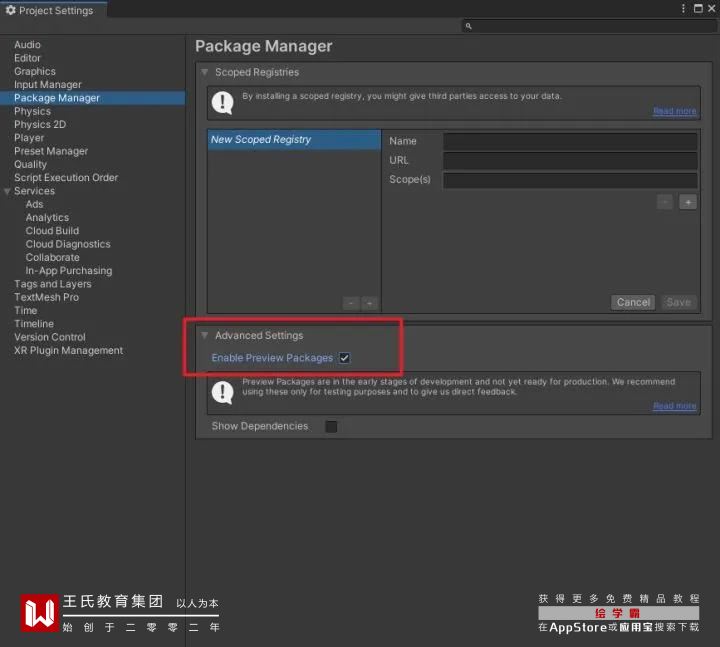The width and height of the screenshot is (720, 647).
Task: Collapse the Advanced Settings foldout
Action: point(205,335)
